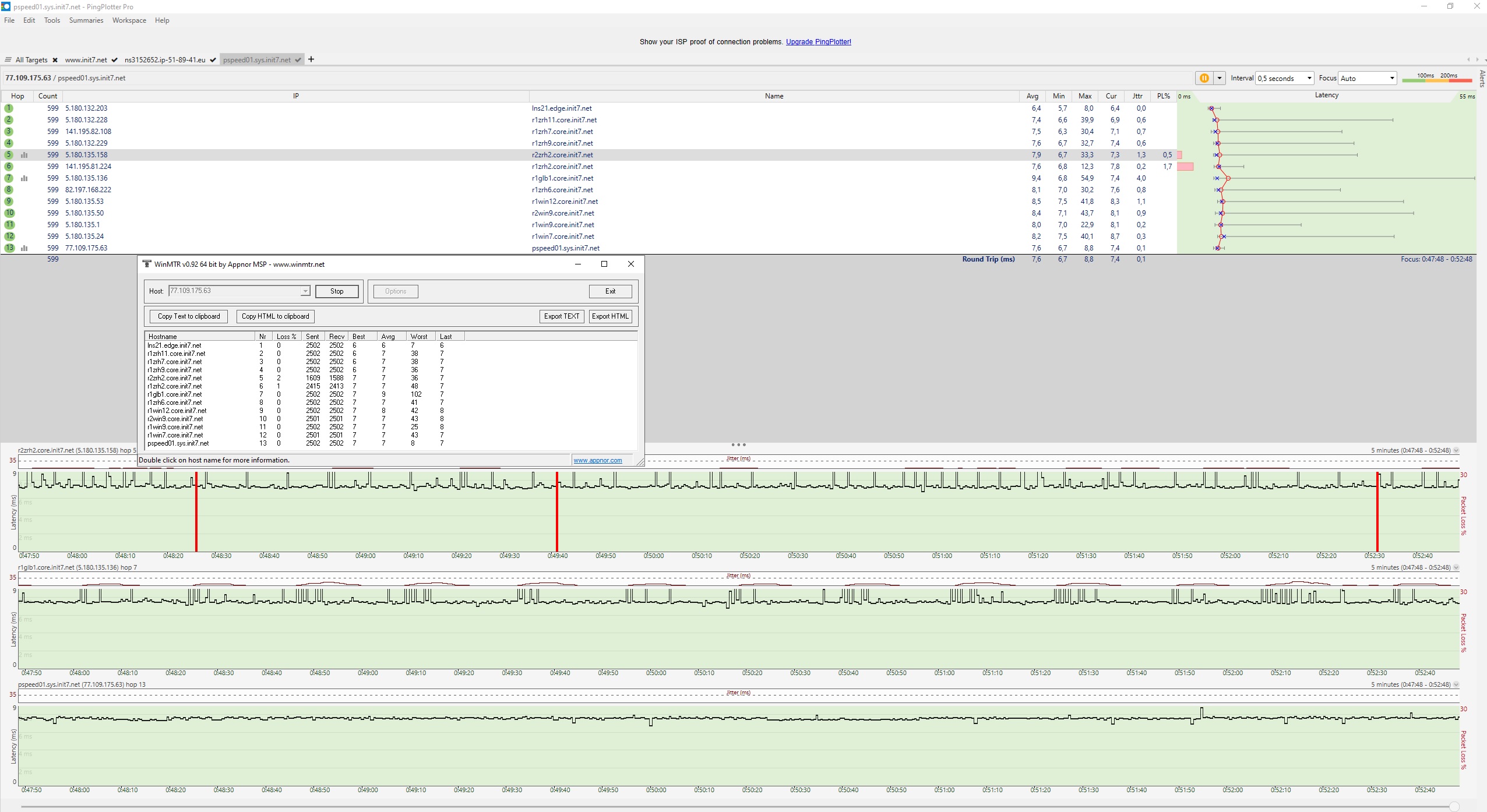Select the hop 4 green circle
Image resolution: width=1487 pixels, height=812 pixels.
(9, 143)
